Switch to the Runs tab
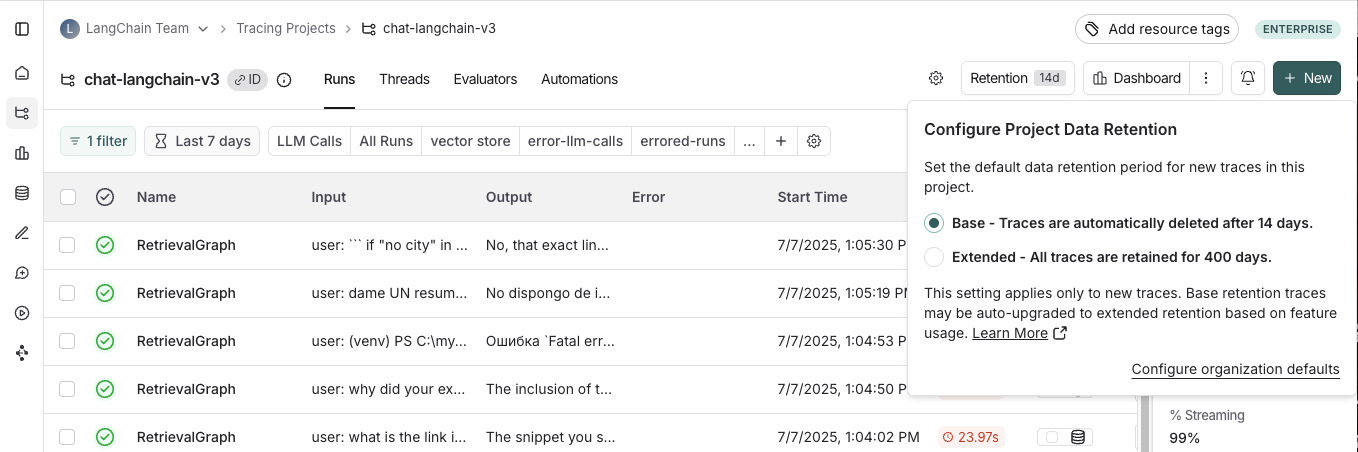The width and height of the screenshot is (1358, 452). coord(339,79)
